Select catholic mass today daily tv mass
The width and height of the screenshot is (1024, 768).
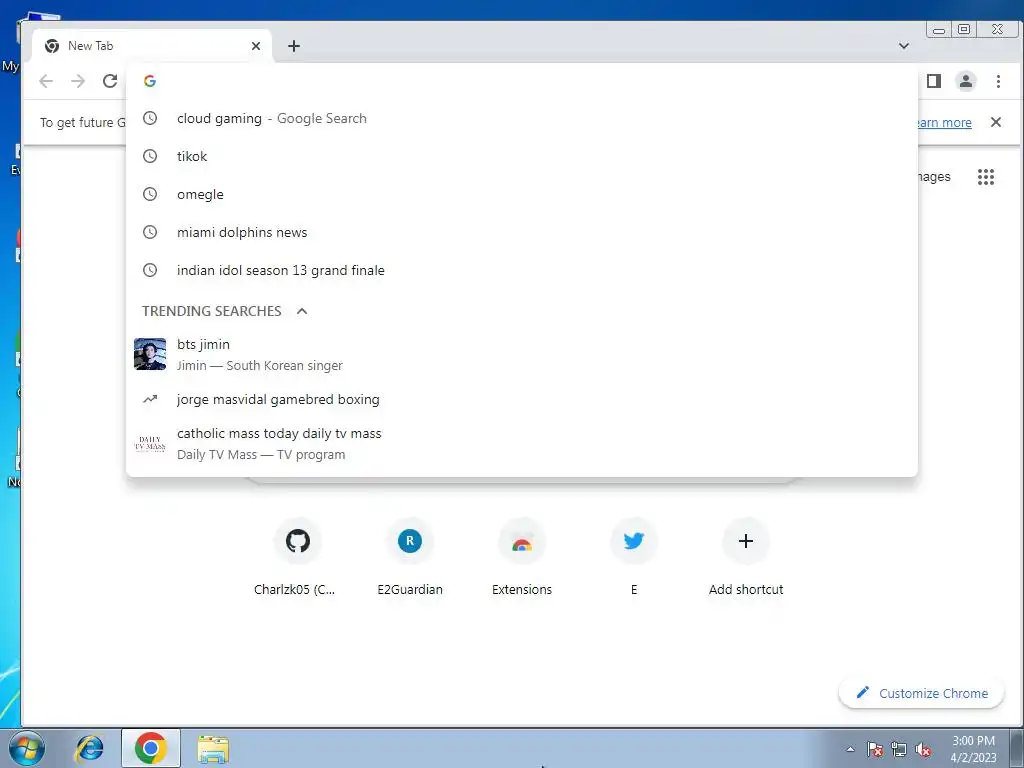(522, 443)
